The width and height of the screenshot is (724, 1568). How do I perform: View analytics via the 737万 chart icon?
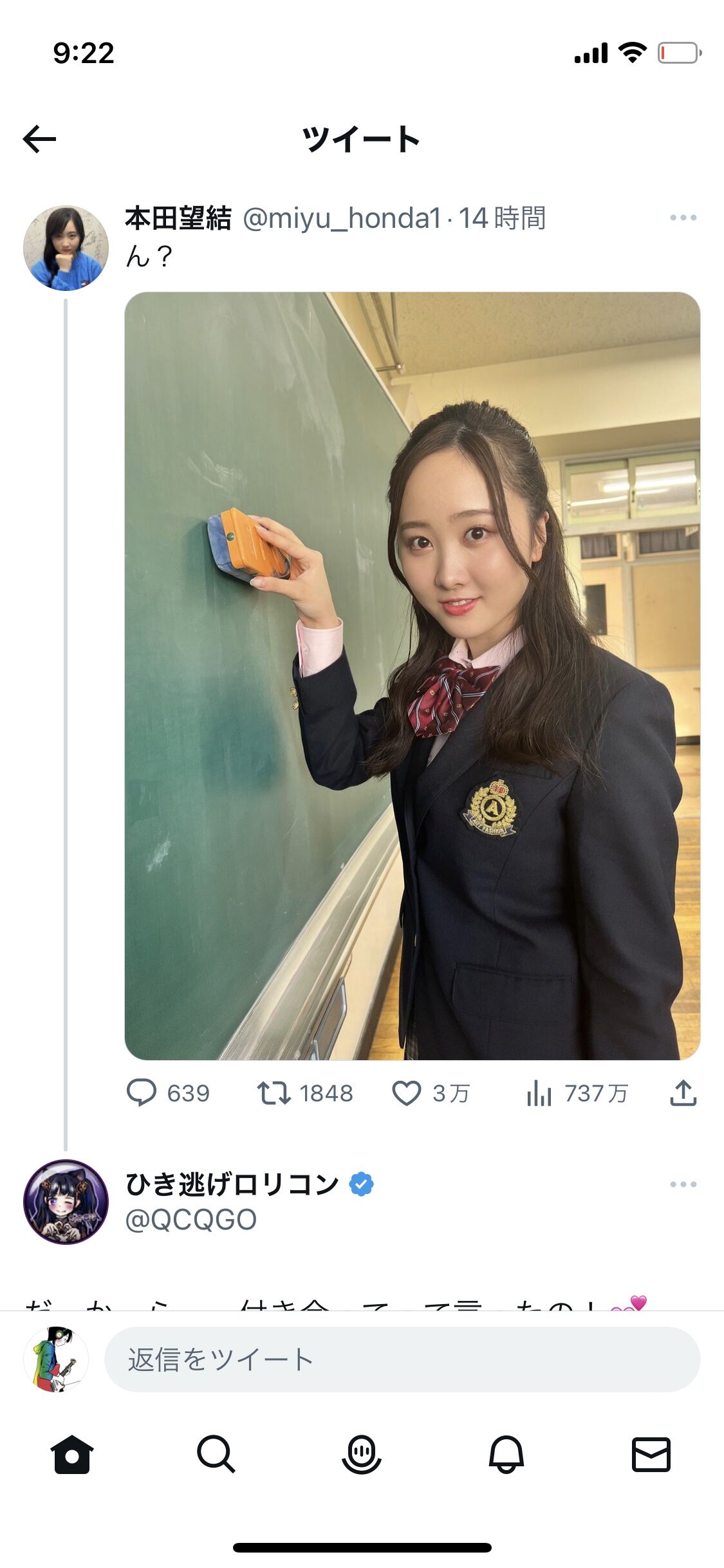(539, 1093)
